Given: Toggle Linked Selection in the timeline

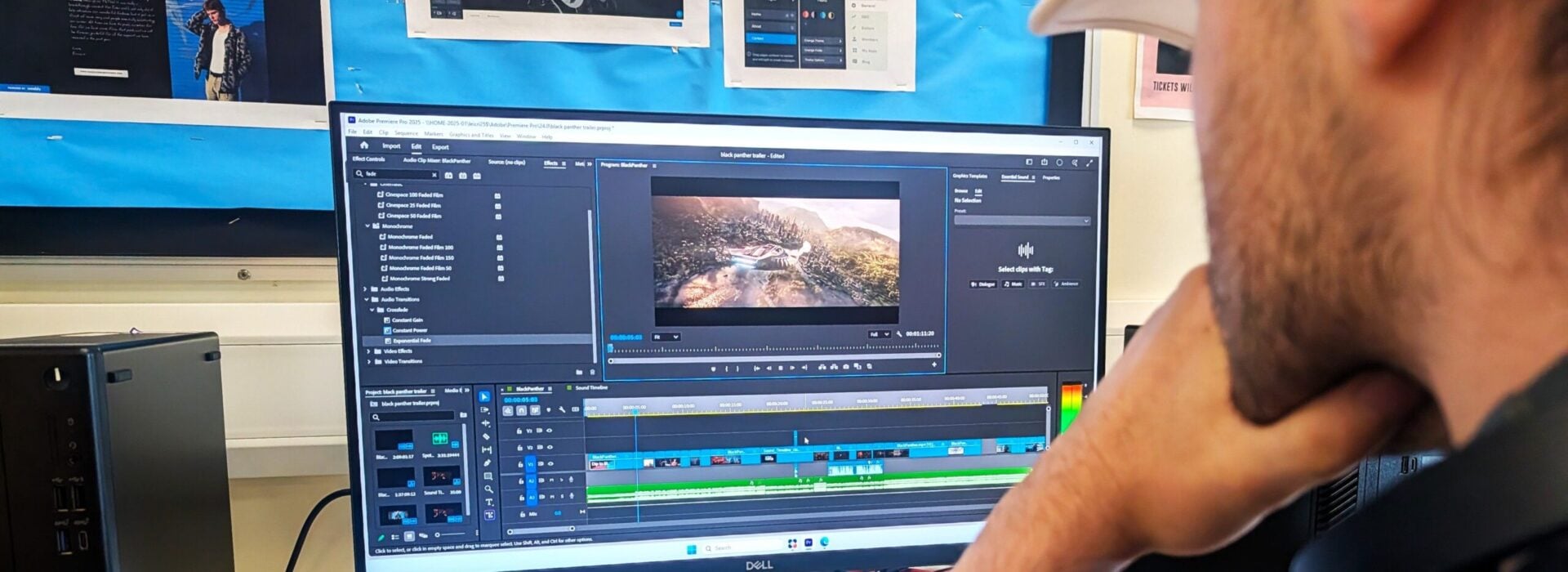Looking at the screenshot, I should click(535, 410).
